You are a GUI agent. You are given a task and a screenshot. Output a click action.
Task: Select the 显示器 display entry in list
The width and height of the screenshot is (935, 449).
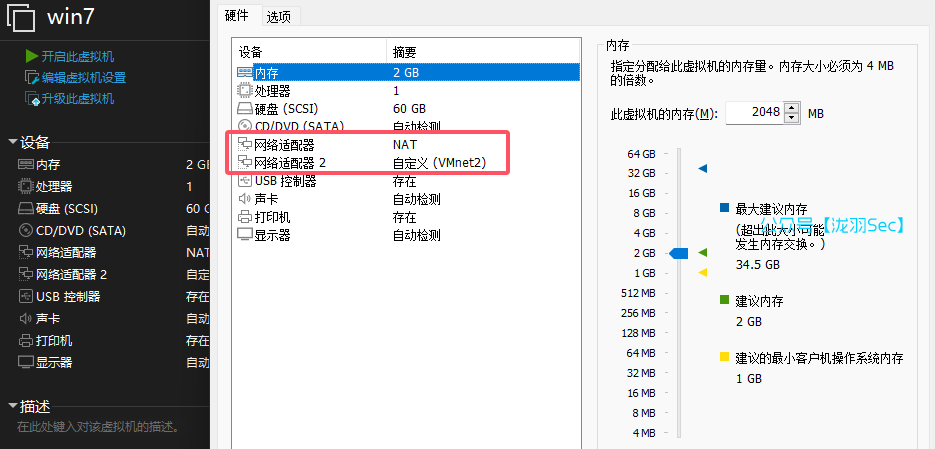click(272, 235)
